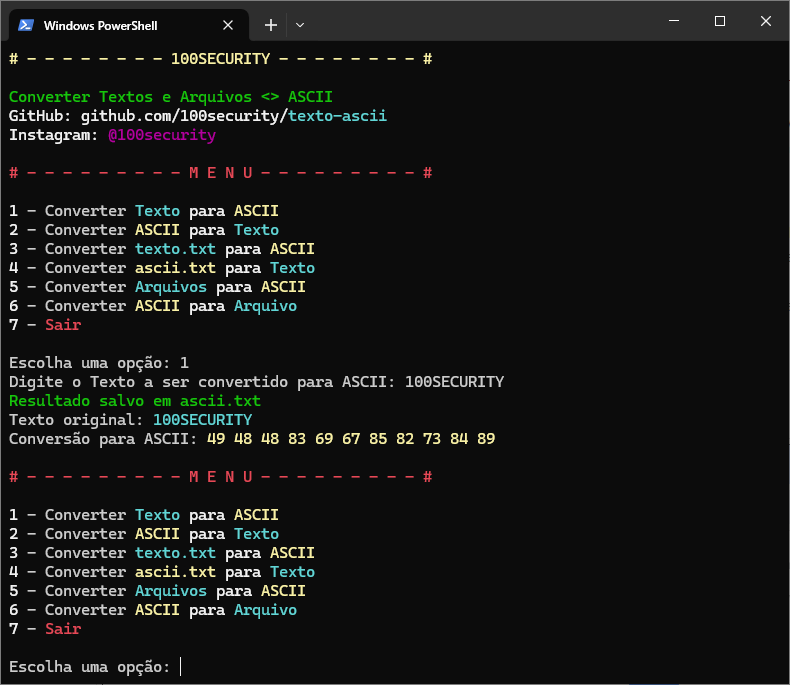790x685 pixels.
Task: Click second menu's '5 - Converter Arquivos para ASCII'
Action: (x=157, y=591)
